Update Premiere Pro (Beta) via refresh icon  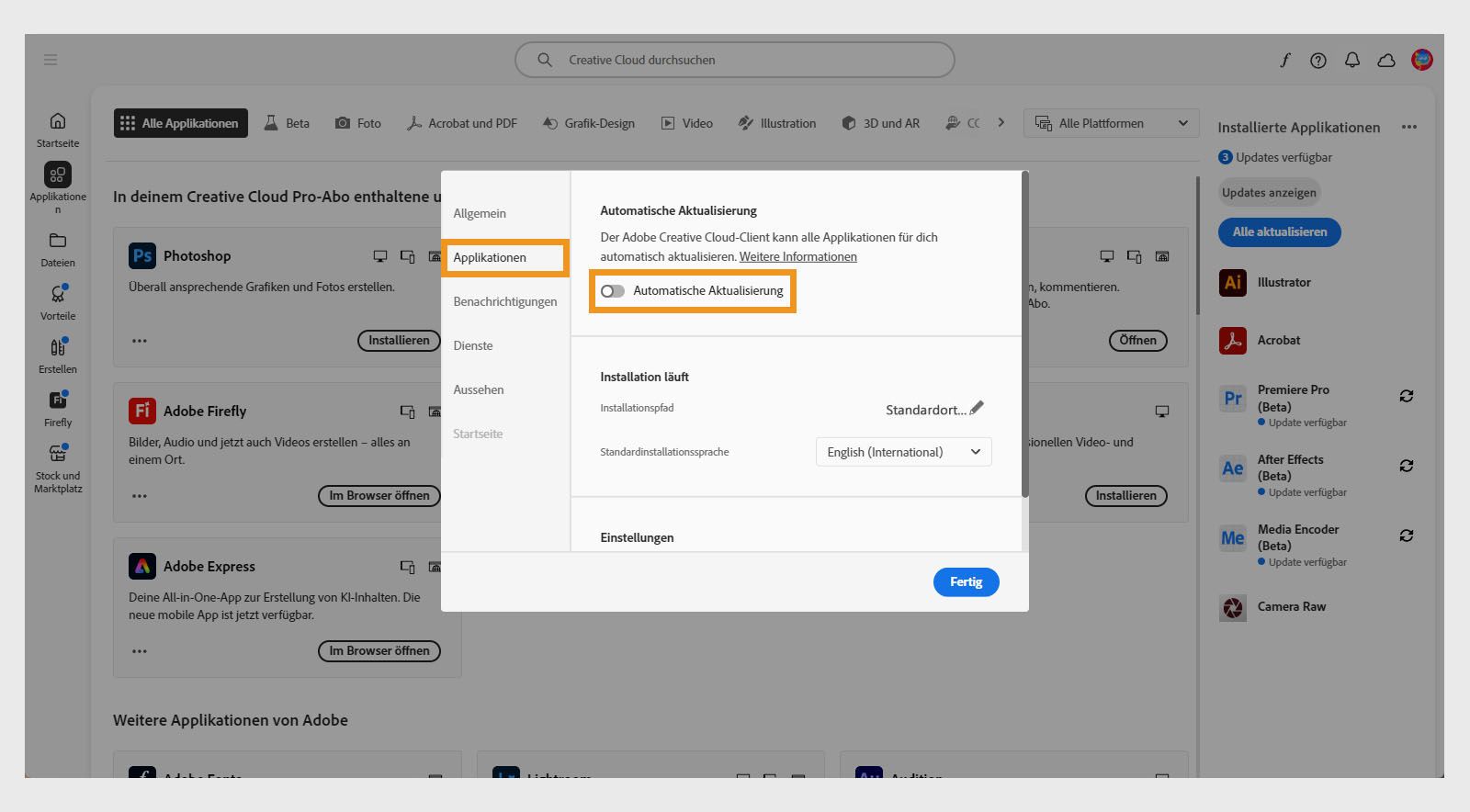(x=1407, y=396)
